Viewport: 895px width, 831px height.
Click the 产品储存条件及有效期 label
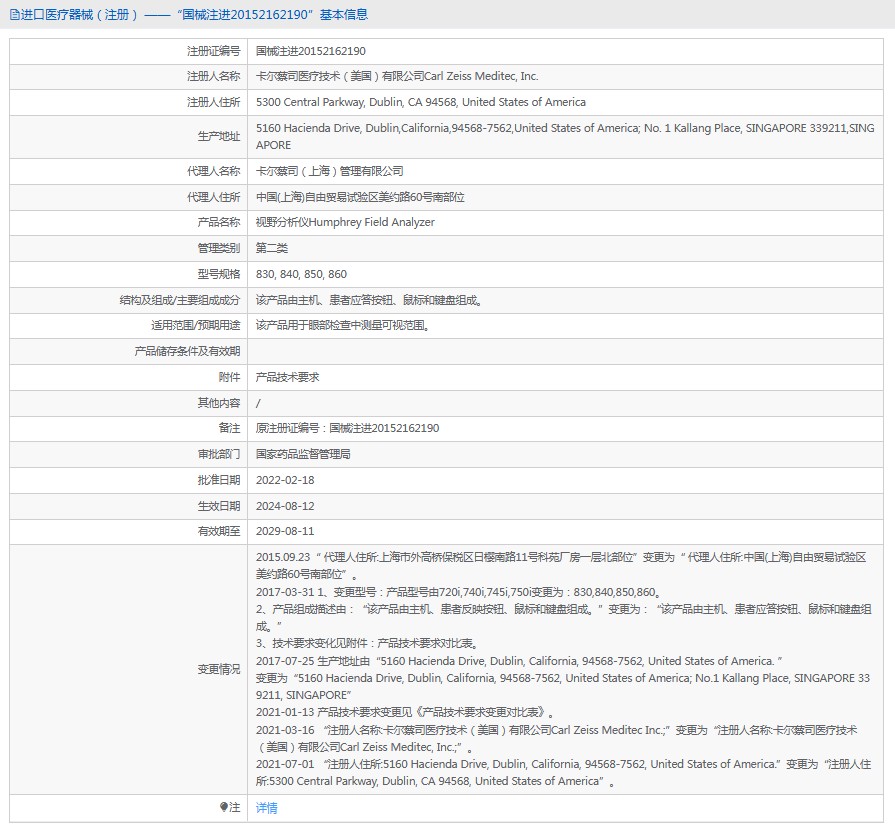coord(187,352)
